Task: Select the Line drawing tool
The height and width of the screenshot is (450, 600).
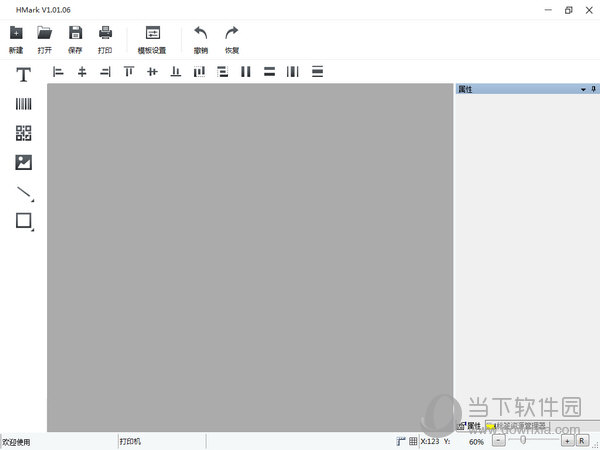Action: (x=25, y=193)
